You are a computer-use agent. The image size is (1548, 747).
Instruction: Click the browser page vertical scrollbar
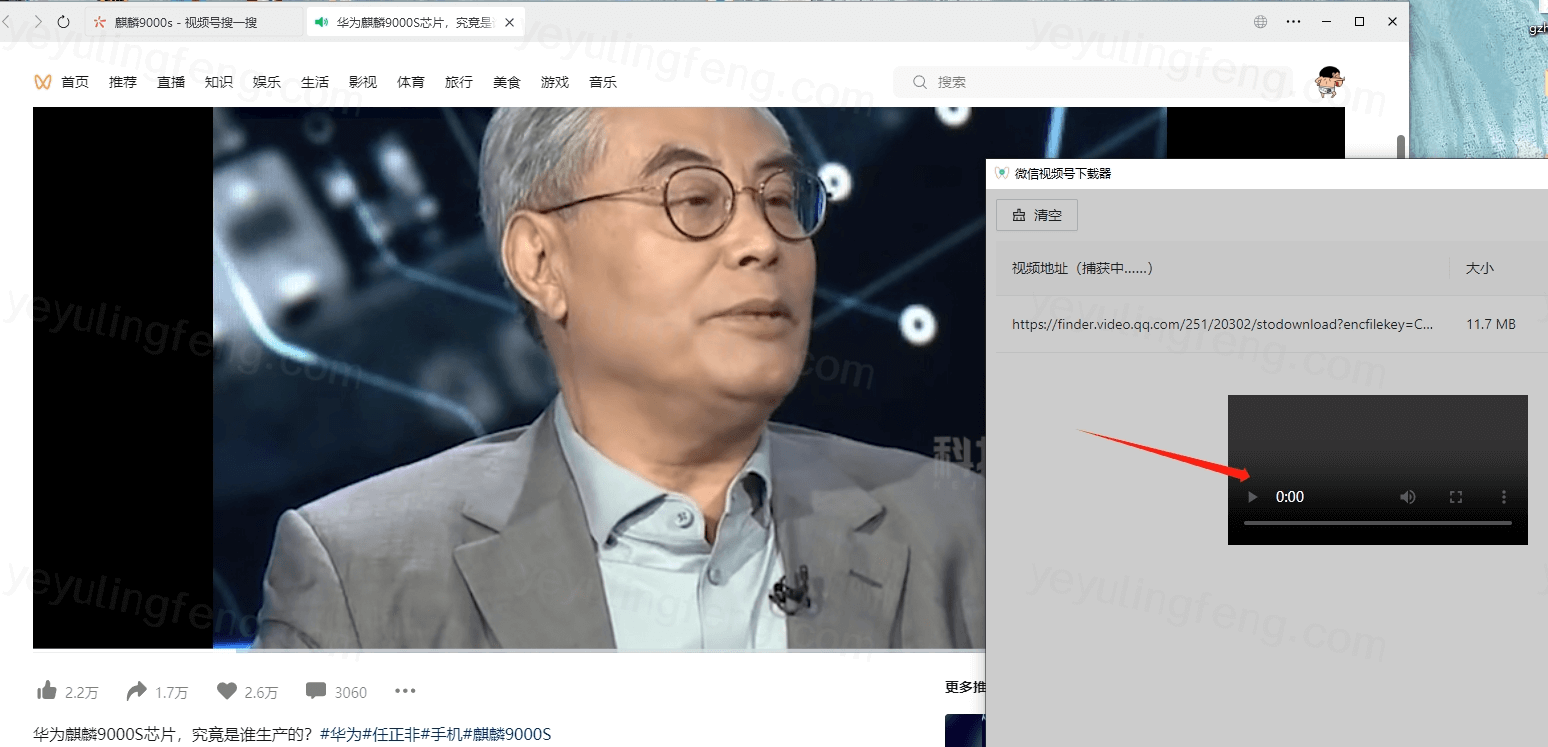1401,146
